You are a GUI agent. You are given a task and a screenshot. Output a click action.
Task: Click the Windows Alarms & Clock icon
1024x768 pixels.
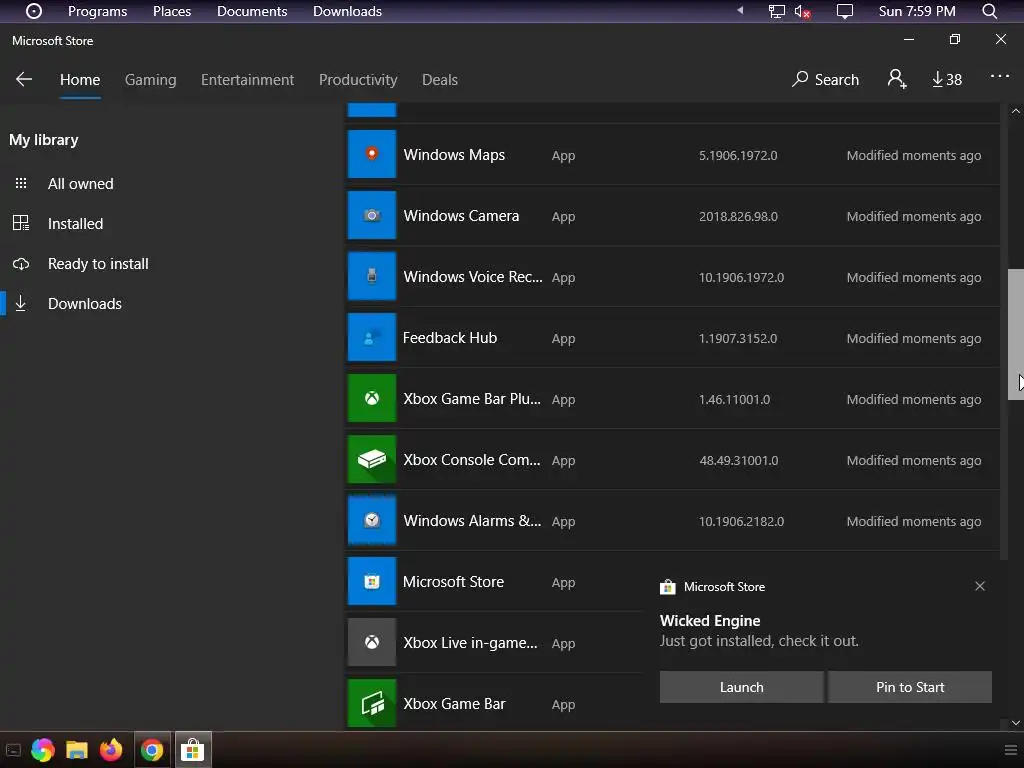372,520
